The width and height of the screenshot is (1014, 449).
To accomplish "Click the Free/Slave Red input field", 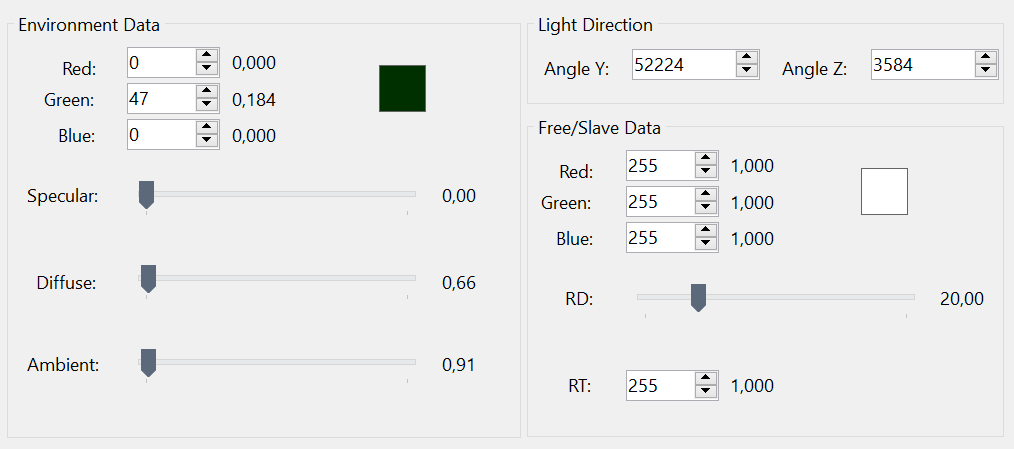I will (x=659, y=165).
